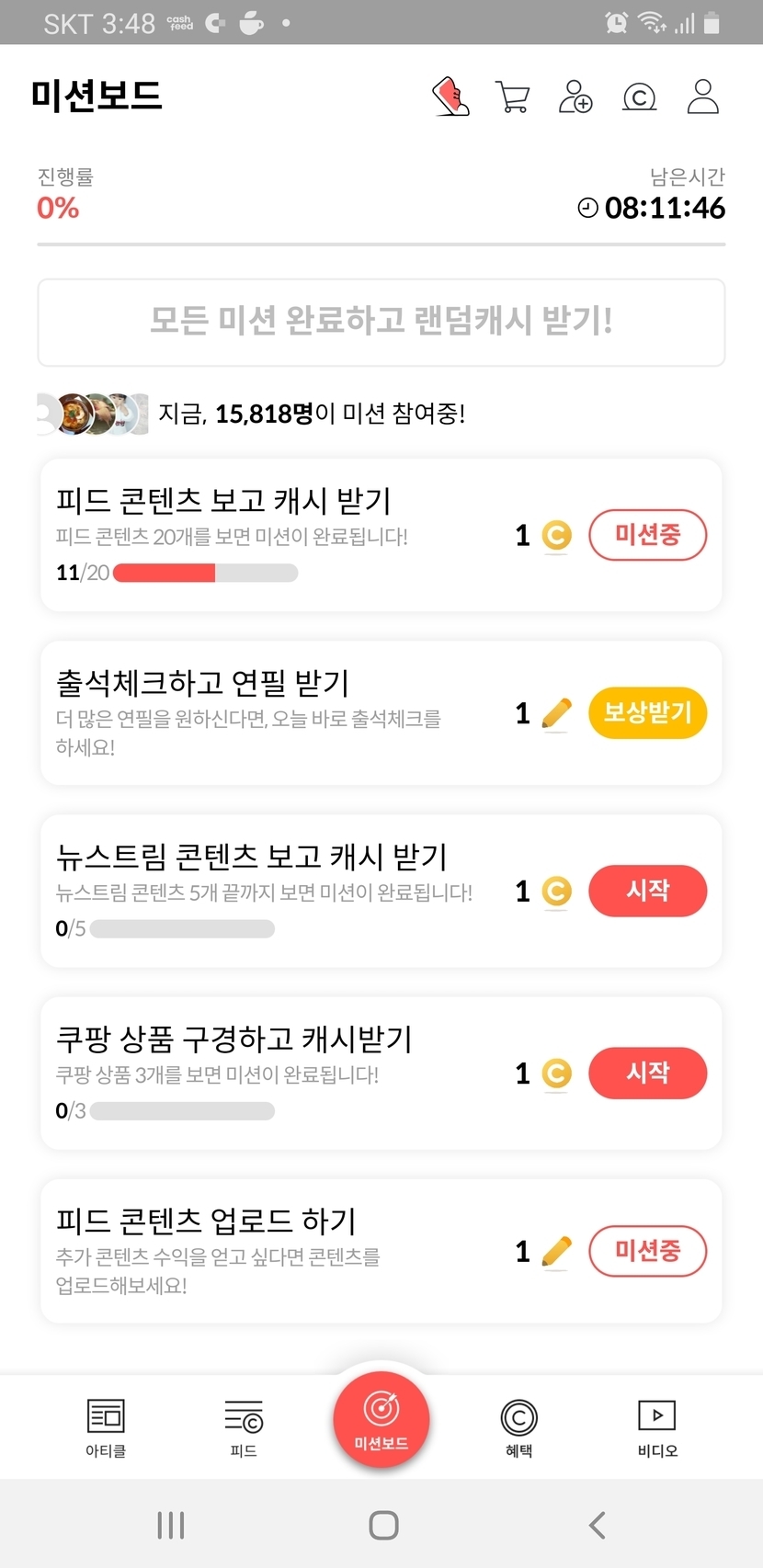This screenshot has width=763, height=1568.
Task: Tap the invite friend icon
Action: click(575, 97)
